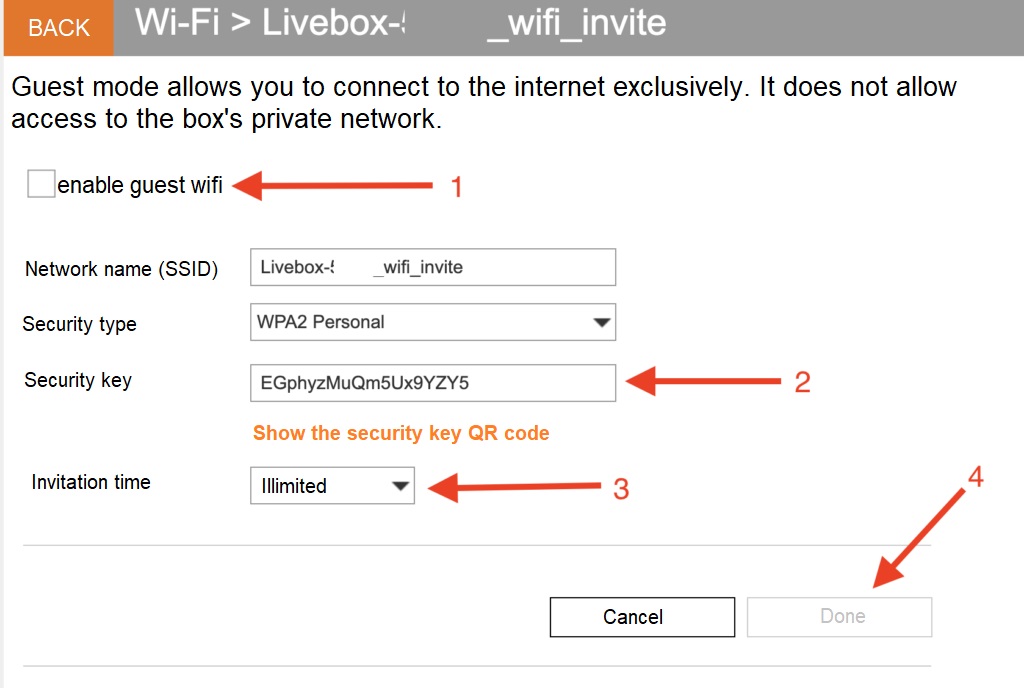Tick the box next to 'enable guest wifi'

[x=40, y=183]
